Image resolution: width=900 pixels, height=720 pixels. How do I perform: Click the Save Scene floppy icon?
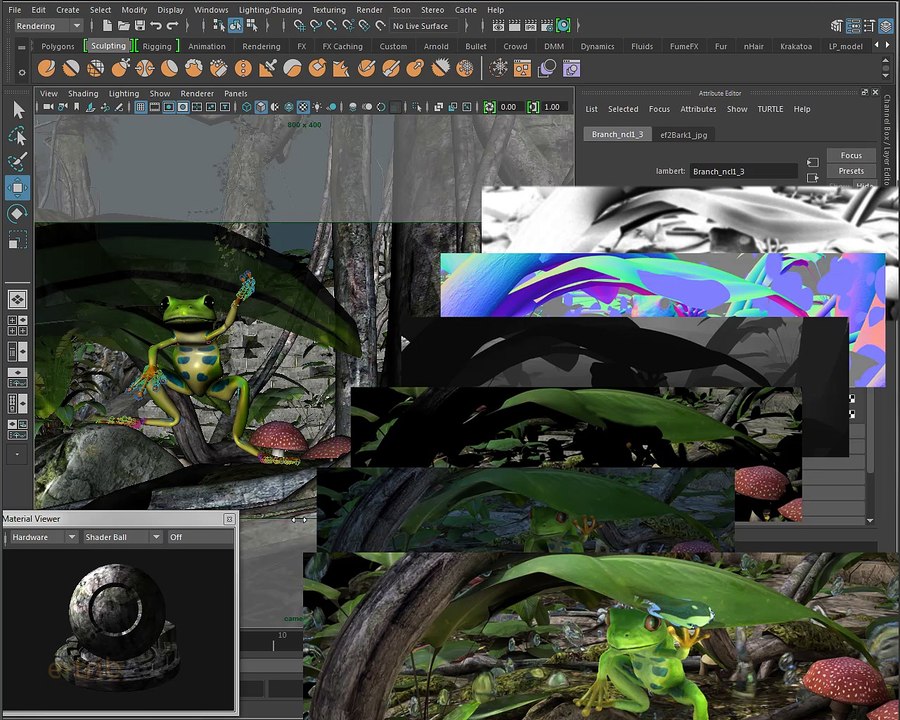click(139, 25)
